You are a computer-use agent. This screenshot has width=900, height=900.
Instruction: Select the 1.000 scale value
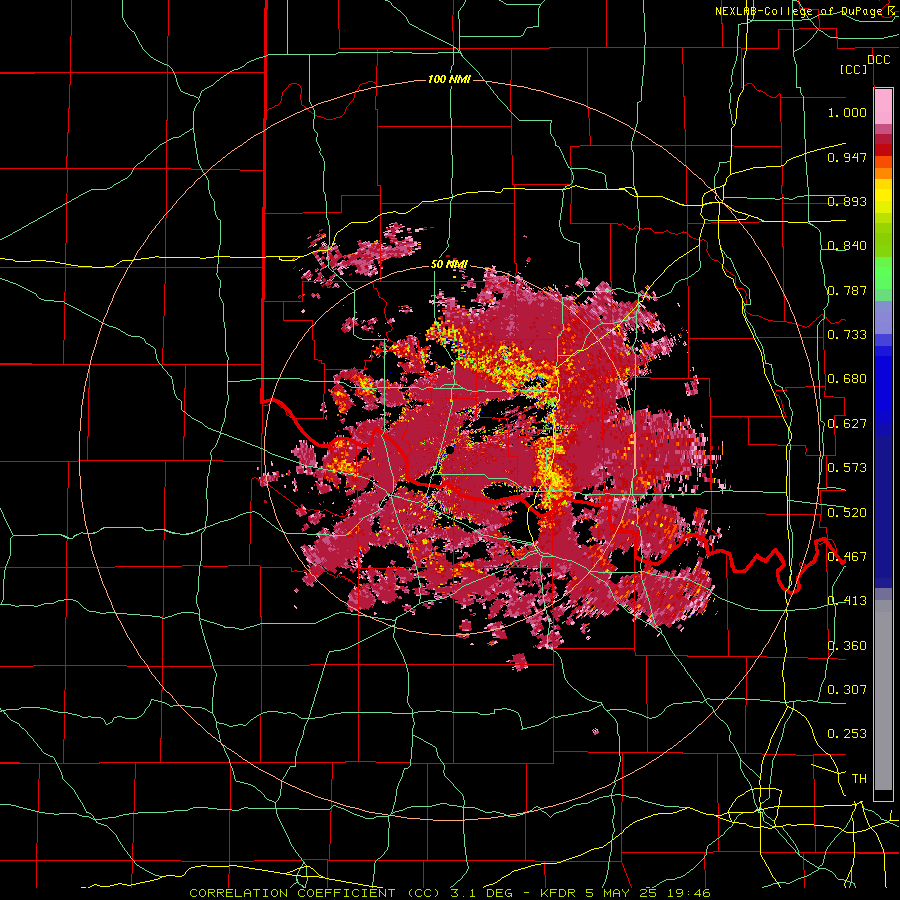tap(847, 112)
